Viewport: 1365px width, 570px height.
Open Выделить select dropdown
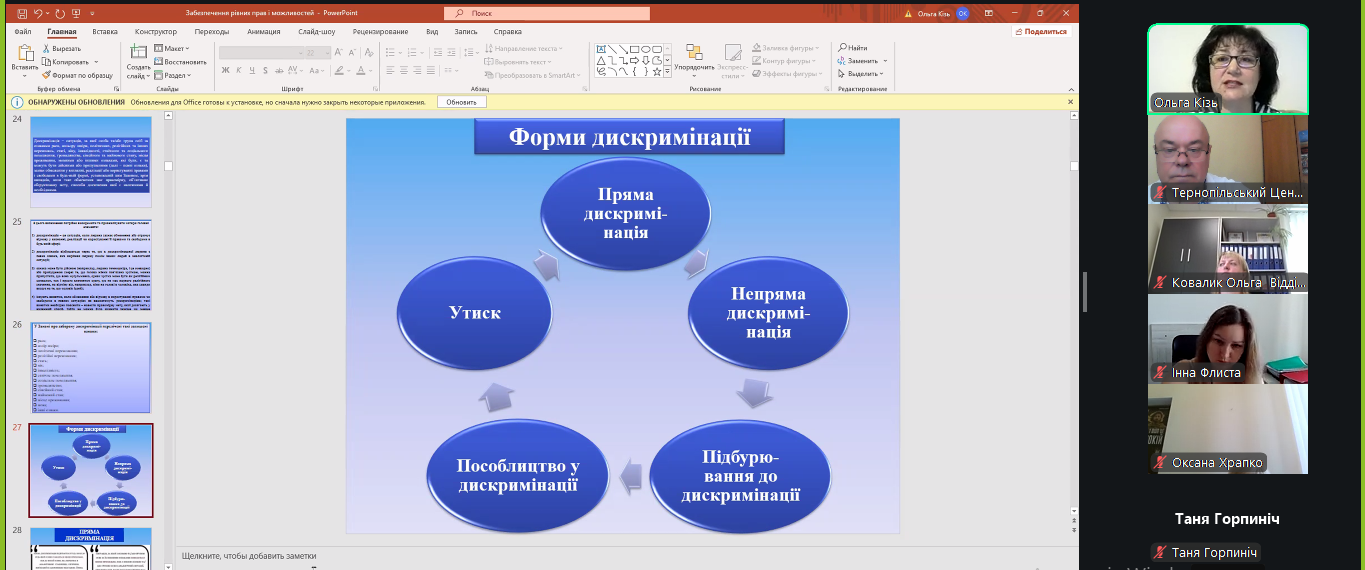tap(861, 74)
